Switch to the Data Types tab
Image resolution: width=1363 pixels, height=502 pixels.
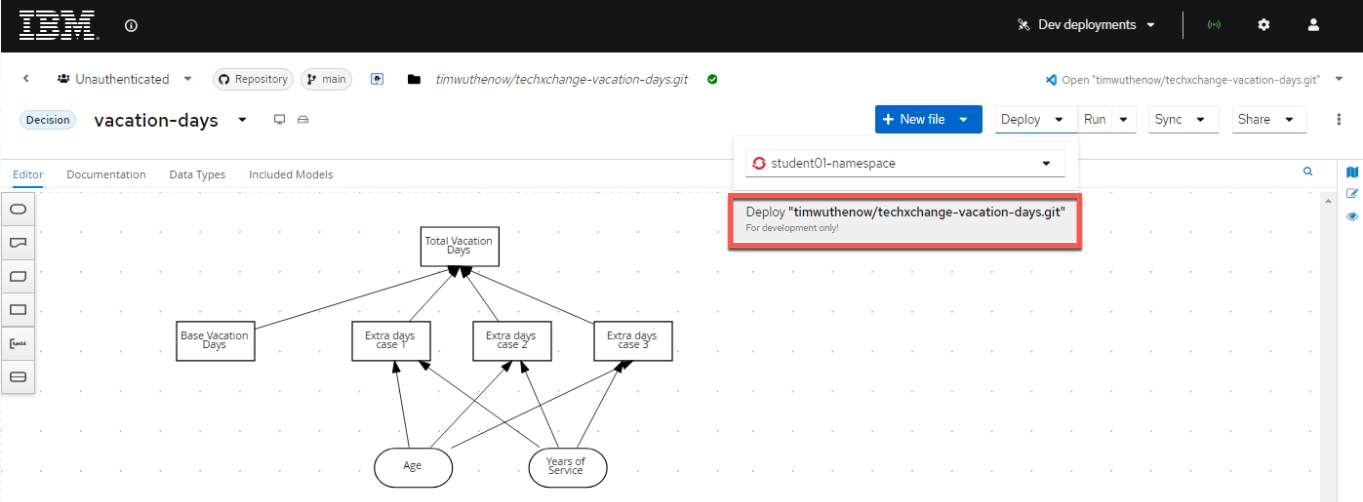[x=197, y=174]
